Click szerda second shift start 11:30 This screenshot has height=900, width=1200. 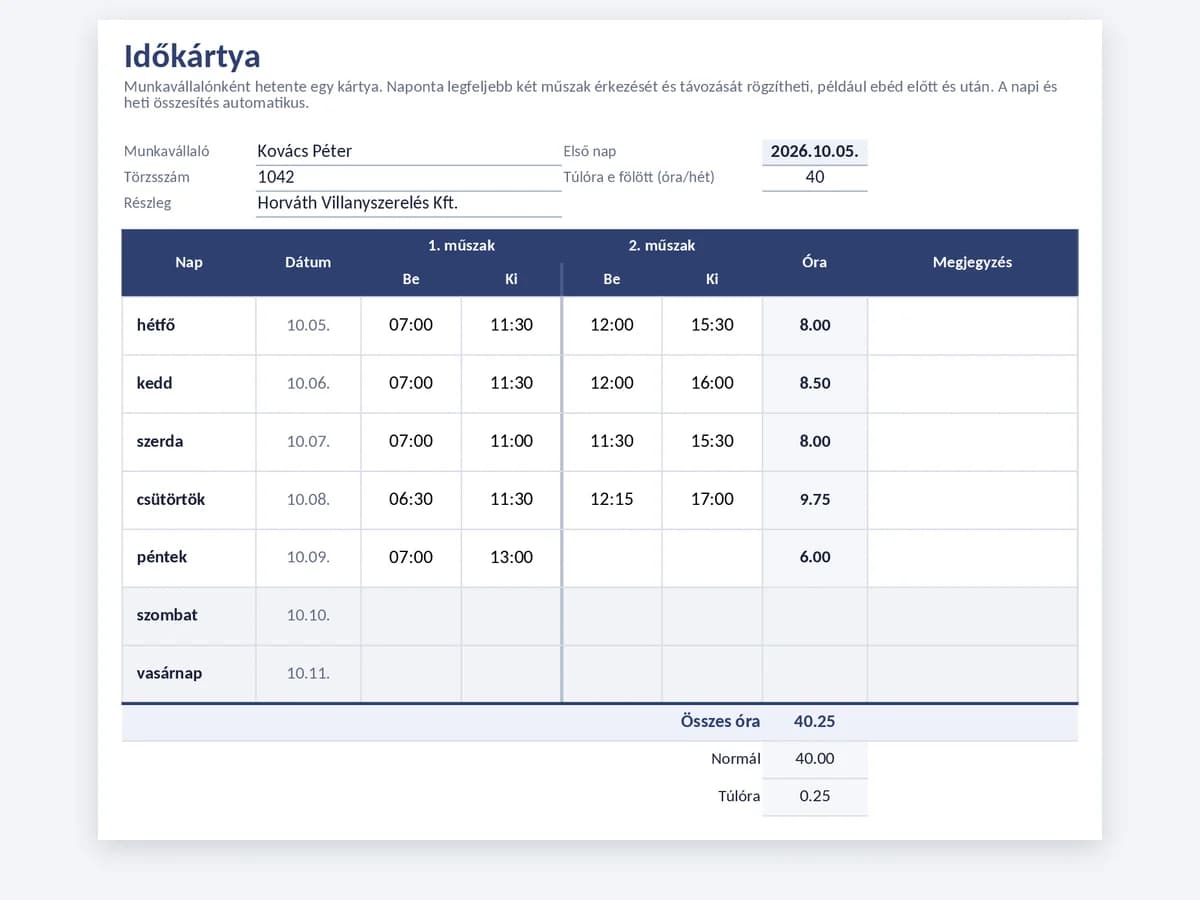click(612, 441)
